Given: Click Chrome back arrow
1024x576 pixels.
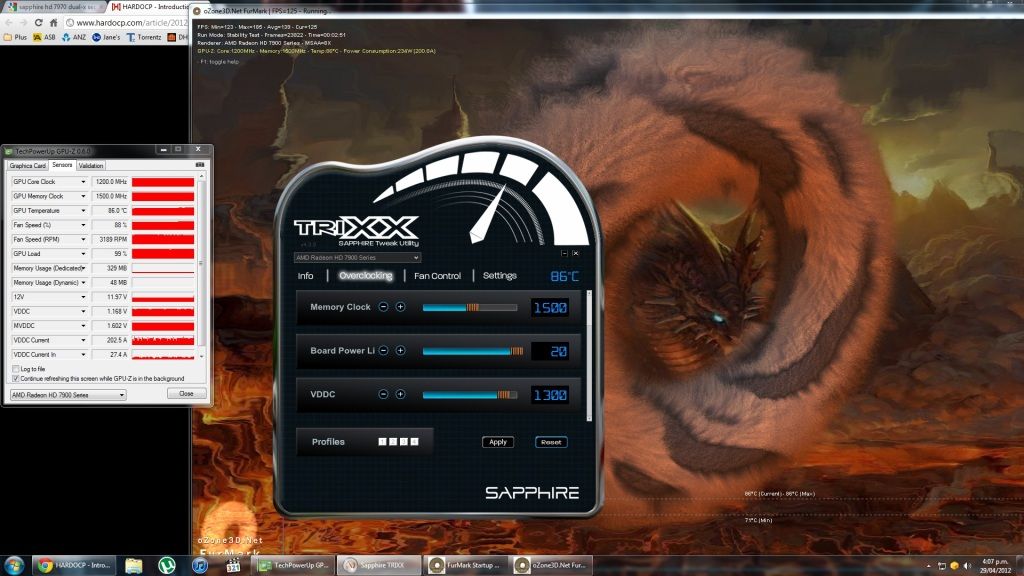Looking at the screenshot, I should coord(8,23).
